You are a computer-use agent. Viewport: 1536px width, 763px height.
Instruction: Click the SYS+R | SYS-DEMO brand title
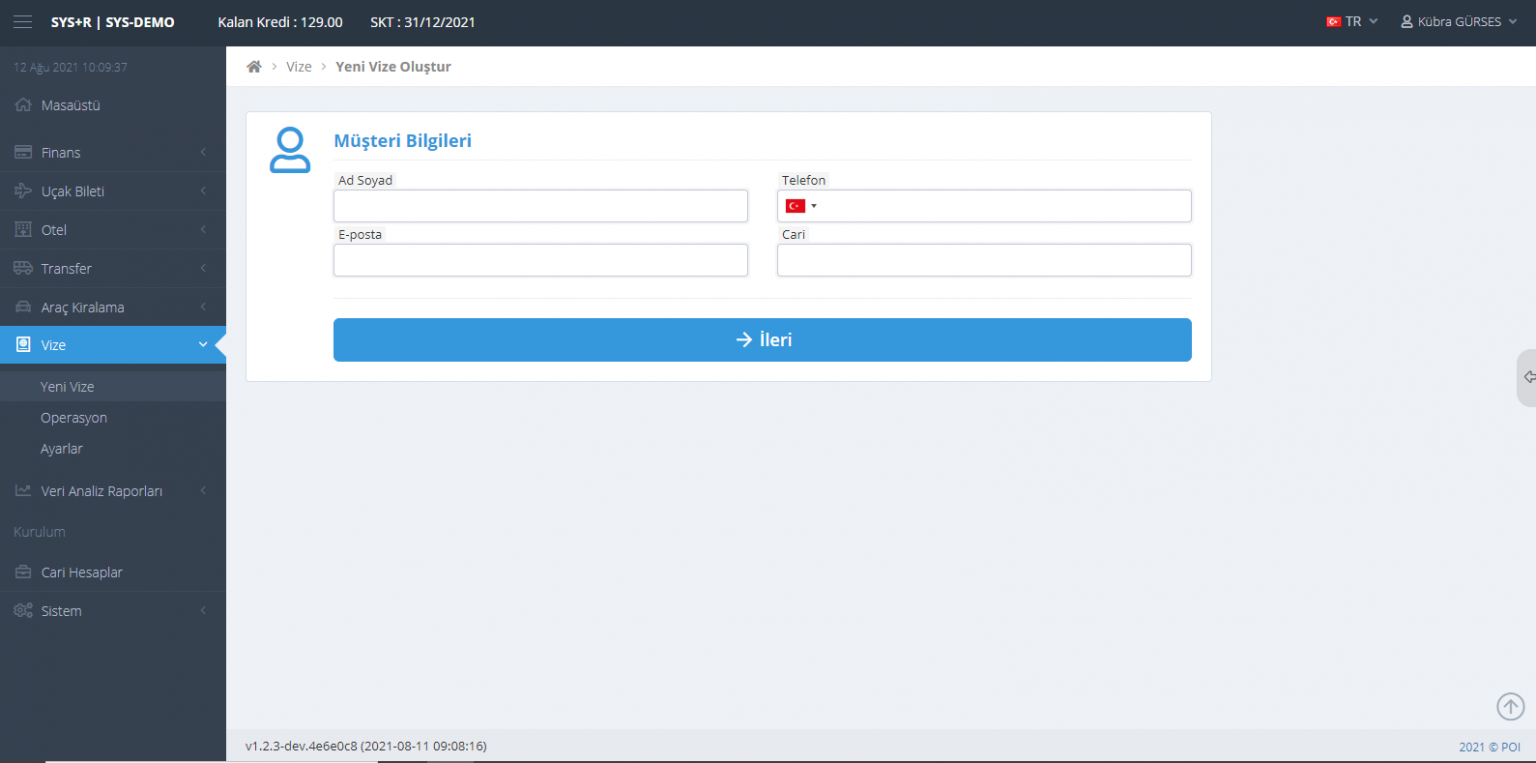point(113,22)
